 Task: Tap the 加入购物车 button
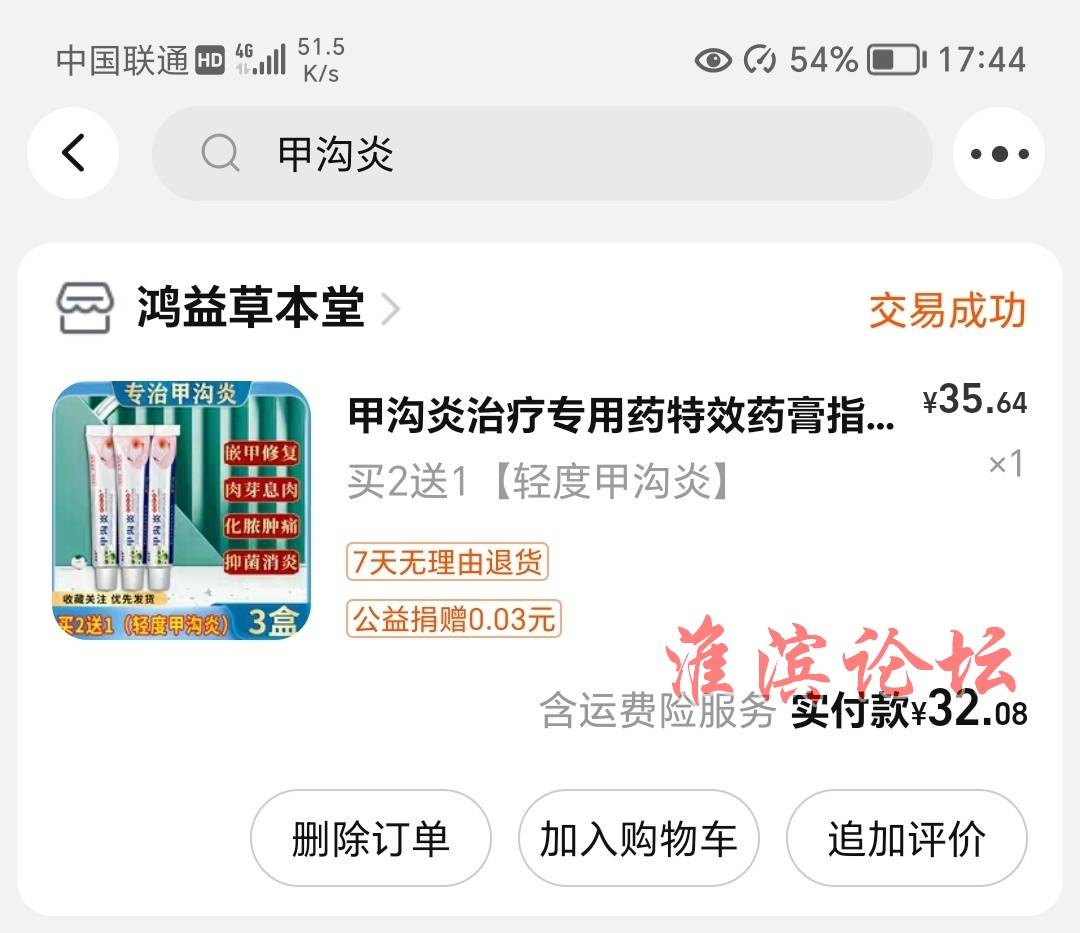click(638, 838)
